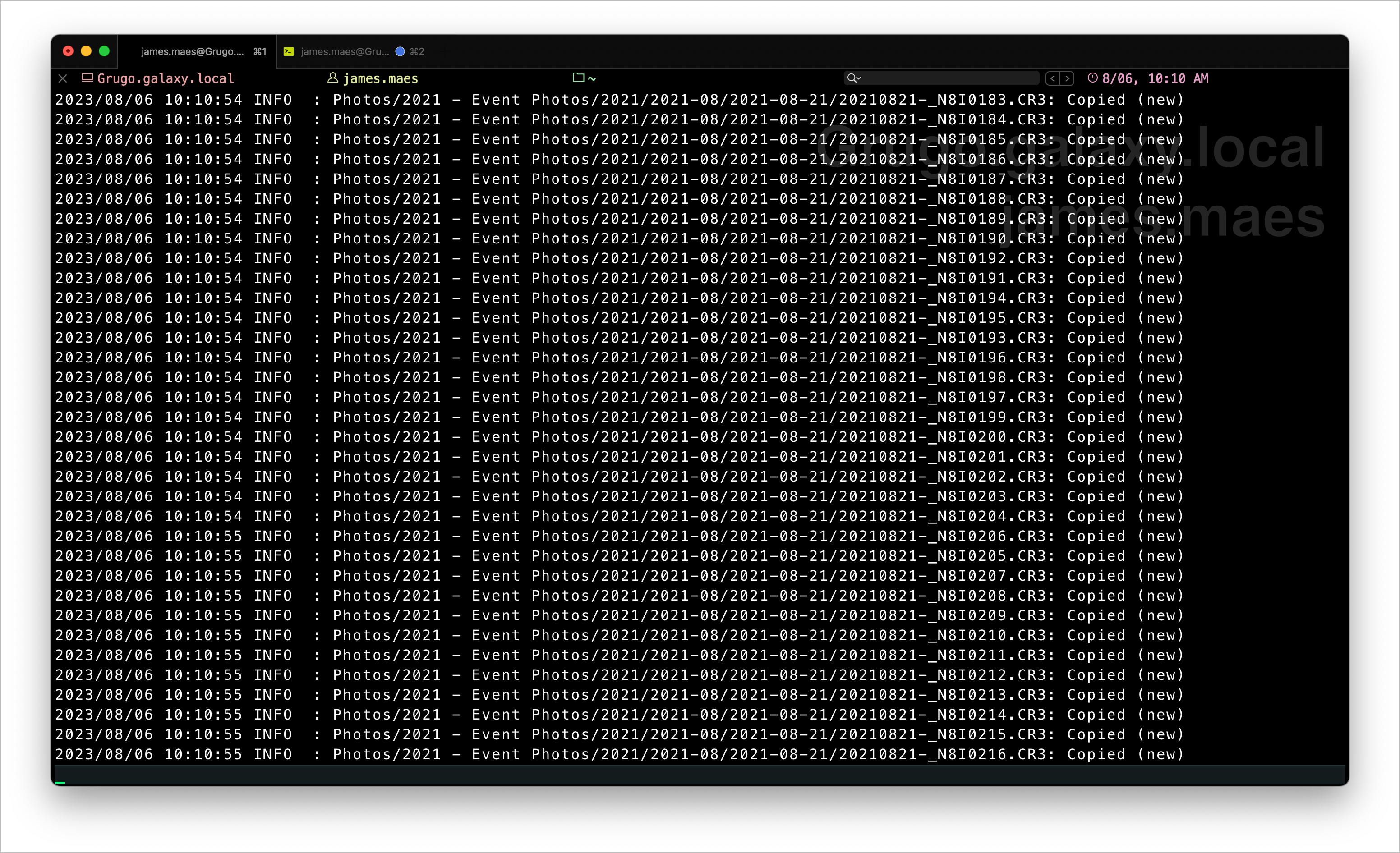Maximize window with the green button
1400x853 pixels.
click(104, 52)
